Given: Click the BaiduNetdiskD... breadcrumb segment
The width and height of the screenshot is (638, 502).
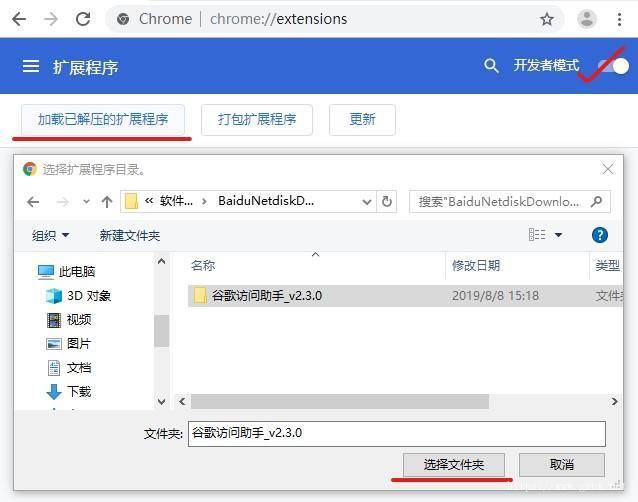Looking at the screenshot, I should [266, 201].
